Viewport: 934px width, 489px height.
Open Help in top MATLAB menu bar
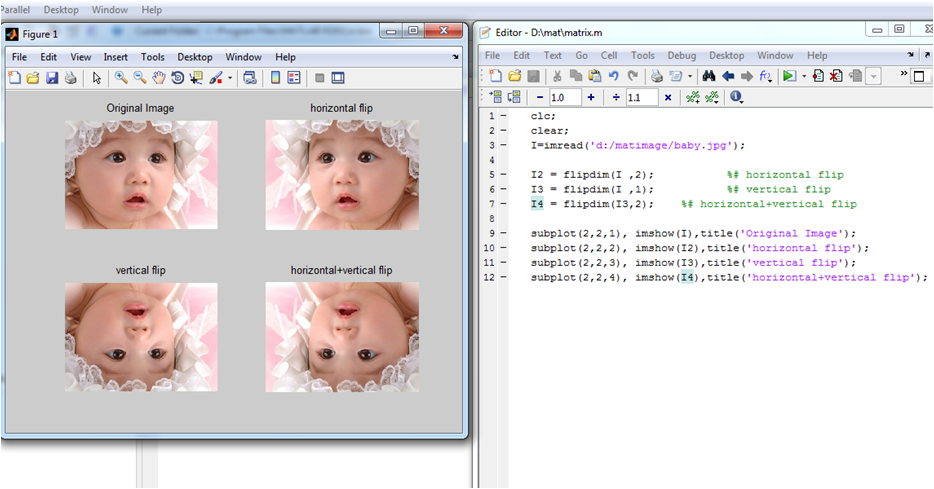(151, 10)
